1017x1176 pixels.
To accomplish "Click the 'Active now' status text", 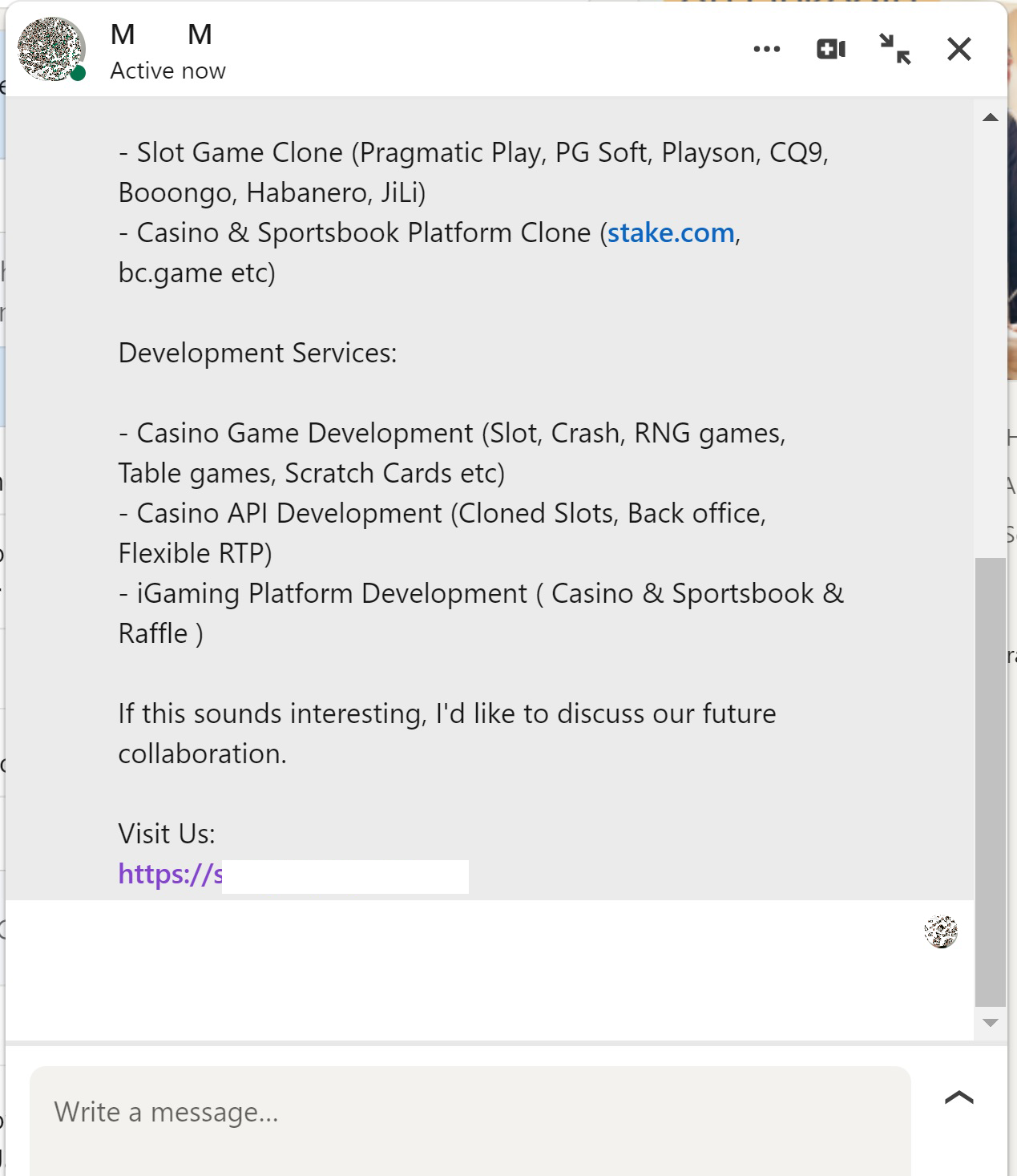I will (x=168, y=71).
